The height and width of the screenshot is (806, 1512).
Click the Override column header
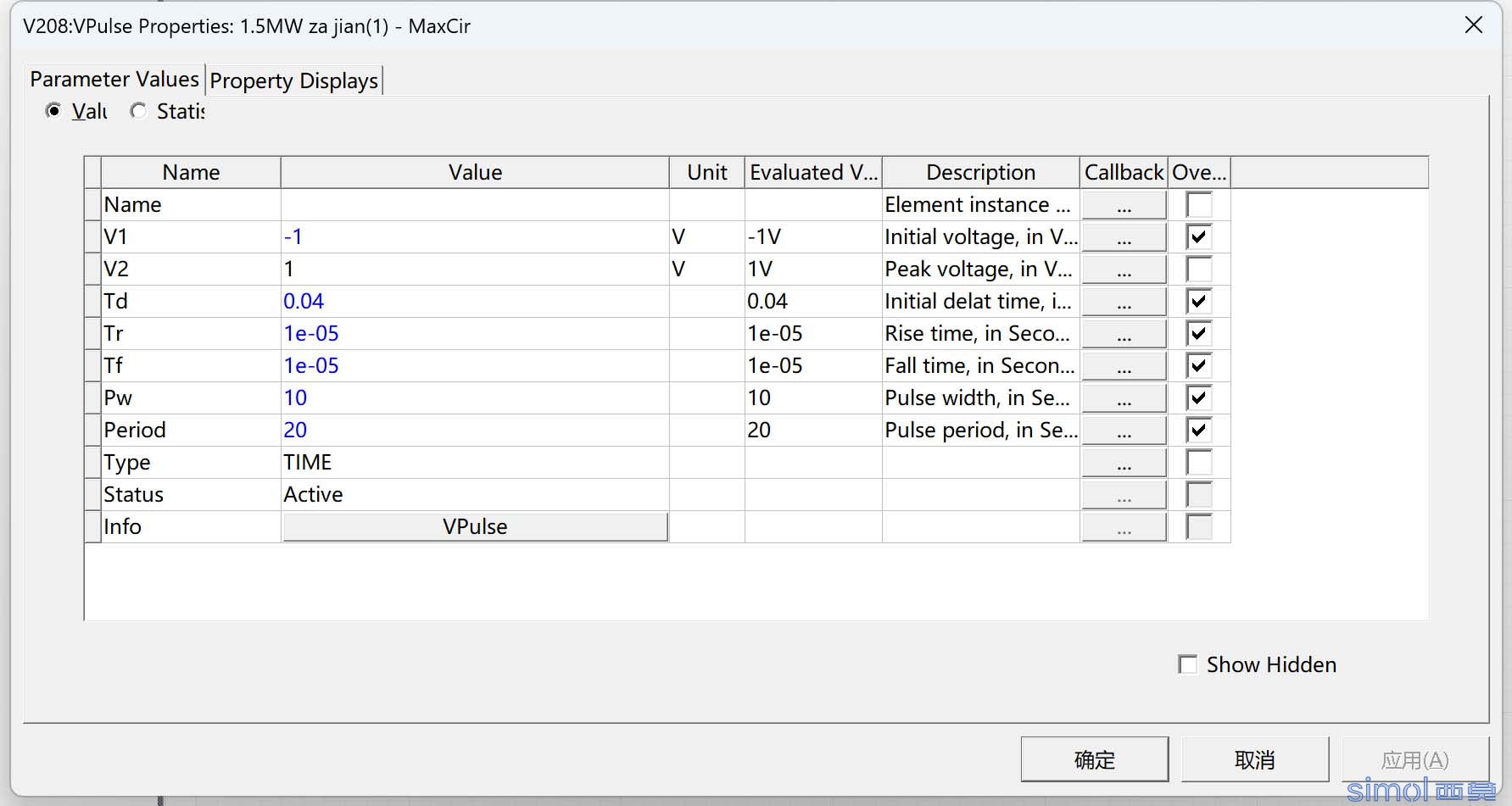(1199, 173)
